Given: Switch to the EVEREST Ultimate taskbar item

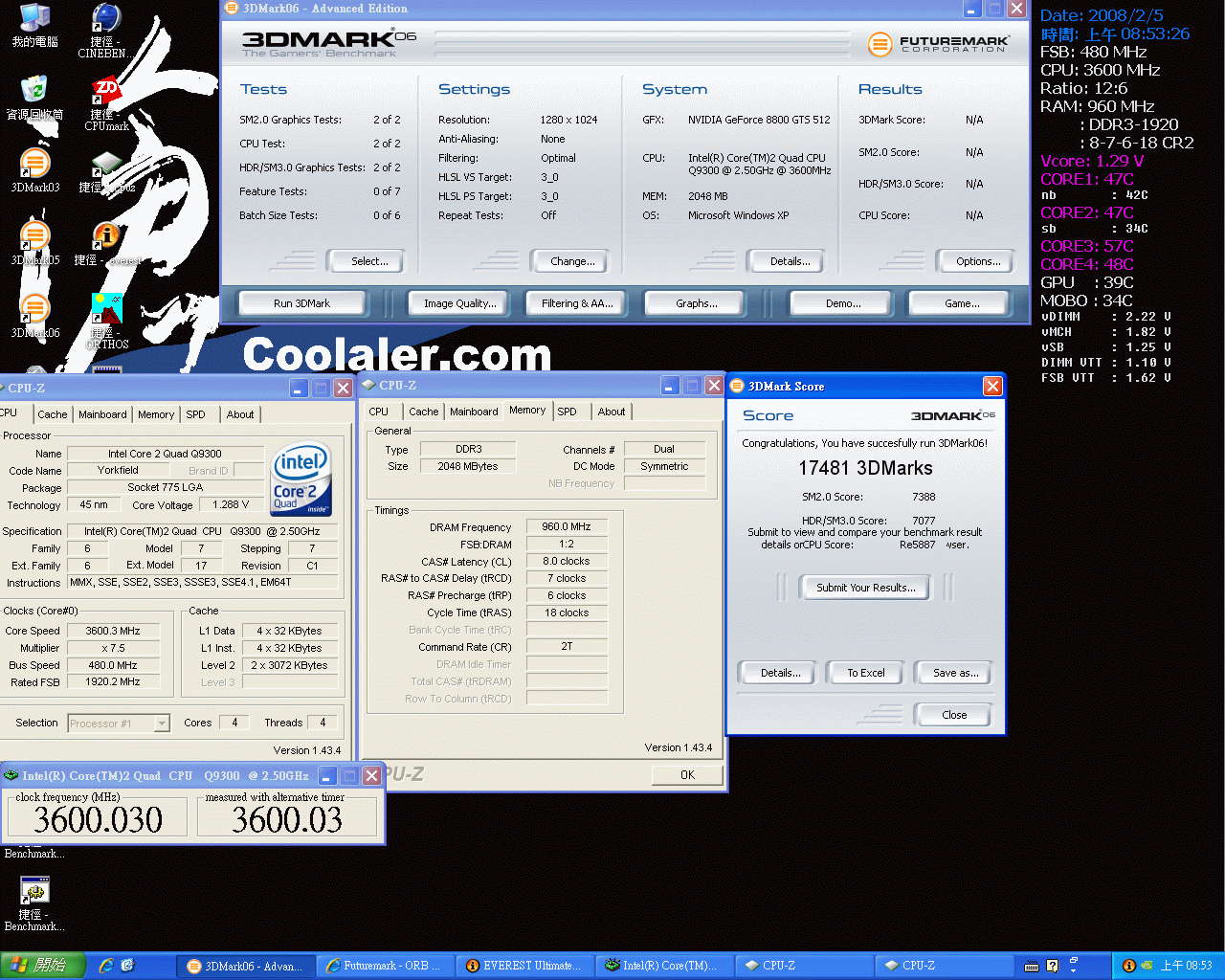Looking at the screenshot, I should coord(525,966).
